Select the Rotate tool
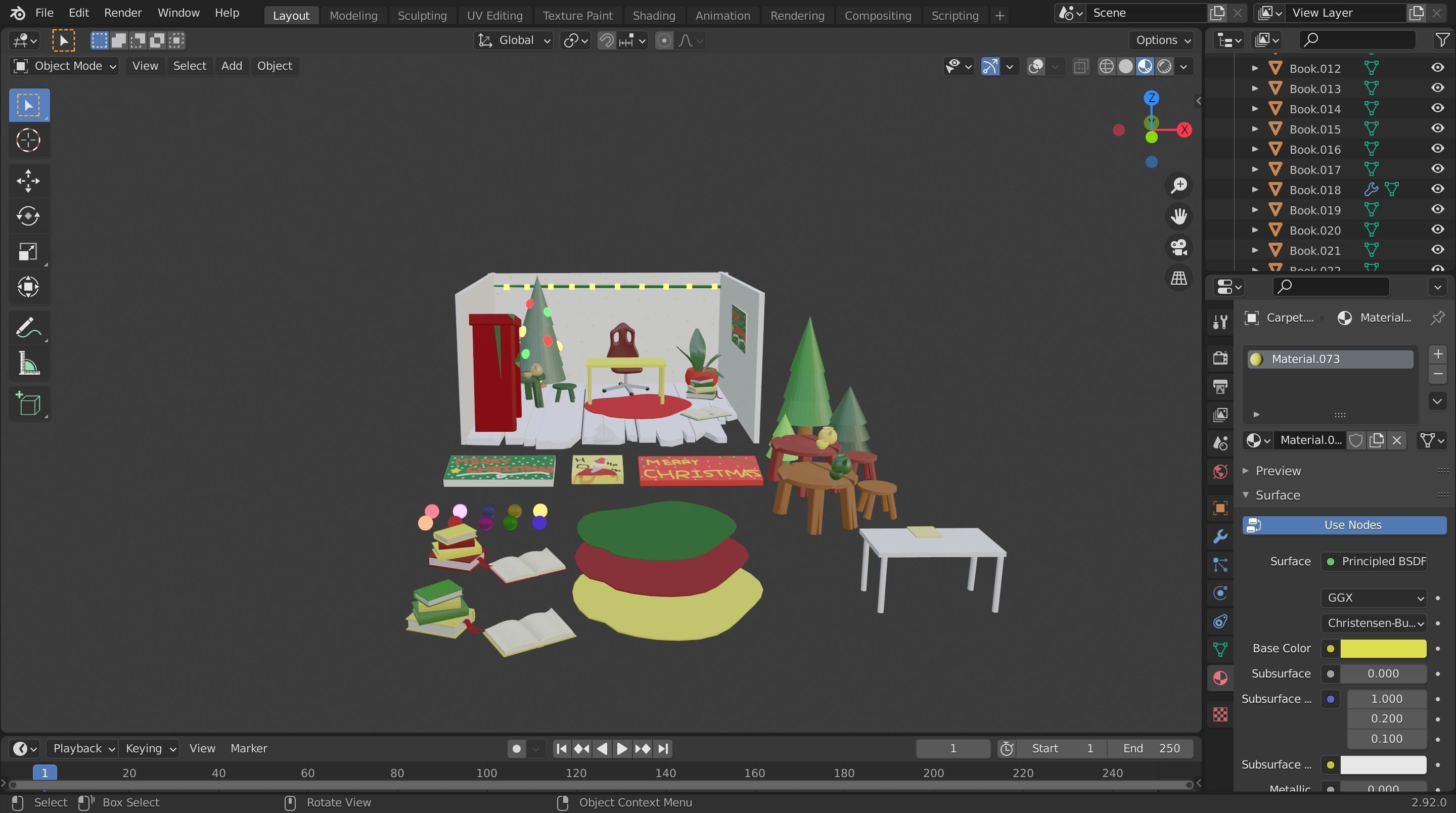The height and width of the screenshot is (813, 1456). click(28, 216)
